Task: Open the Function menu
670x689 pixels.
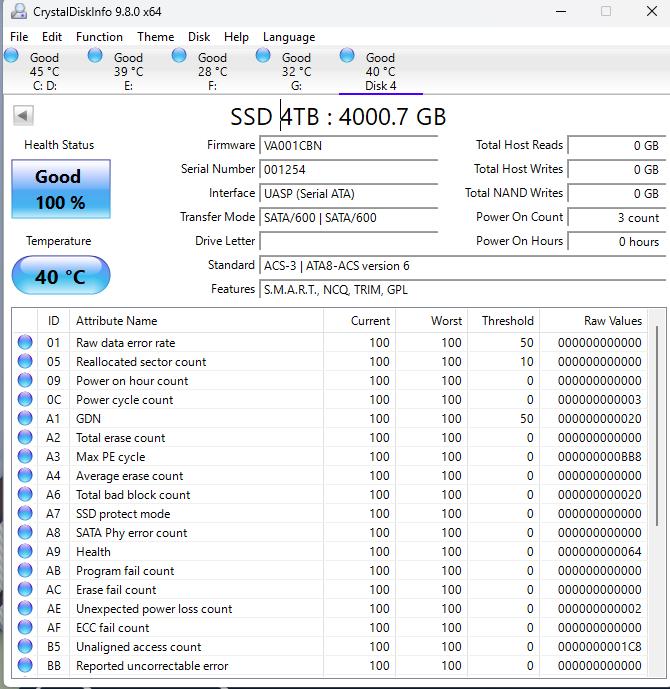Action: coord(99,37)
